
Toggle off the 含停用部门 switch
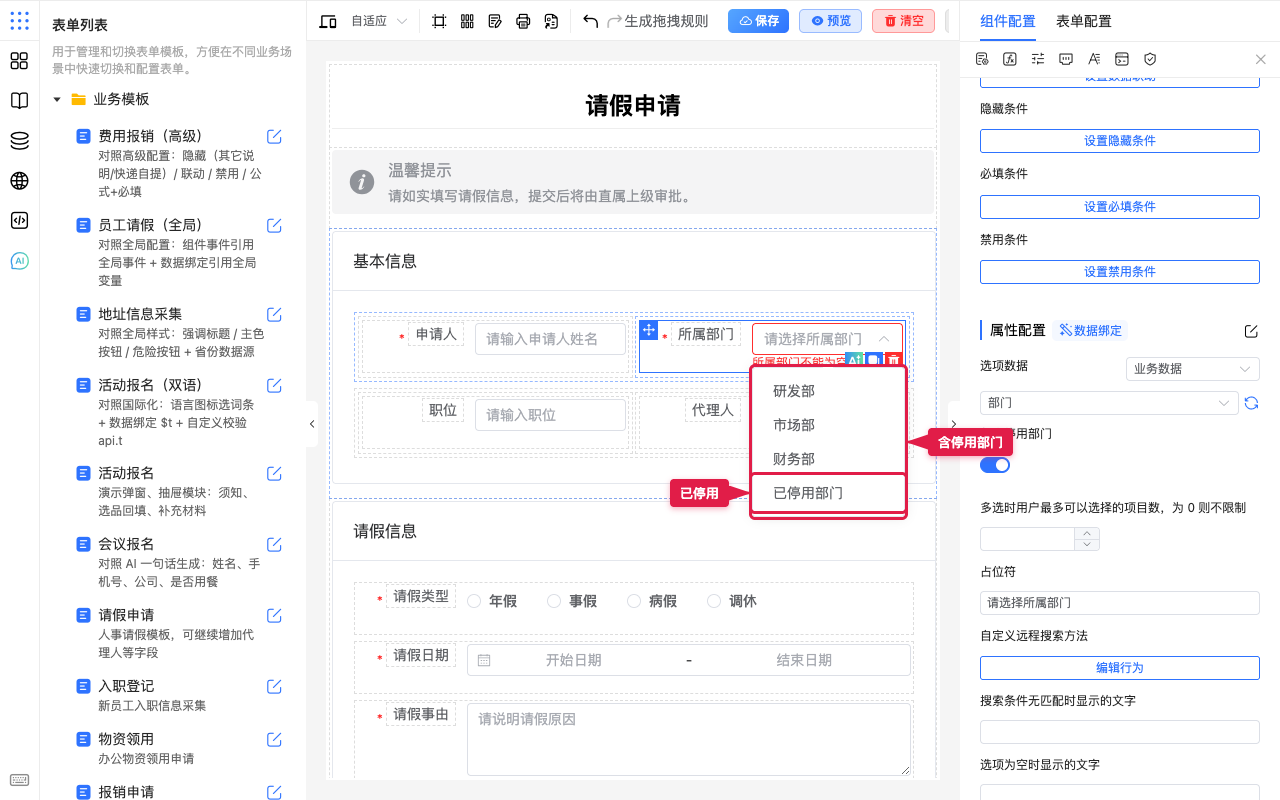tap(995, 465)
